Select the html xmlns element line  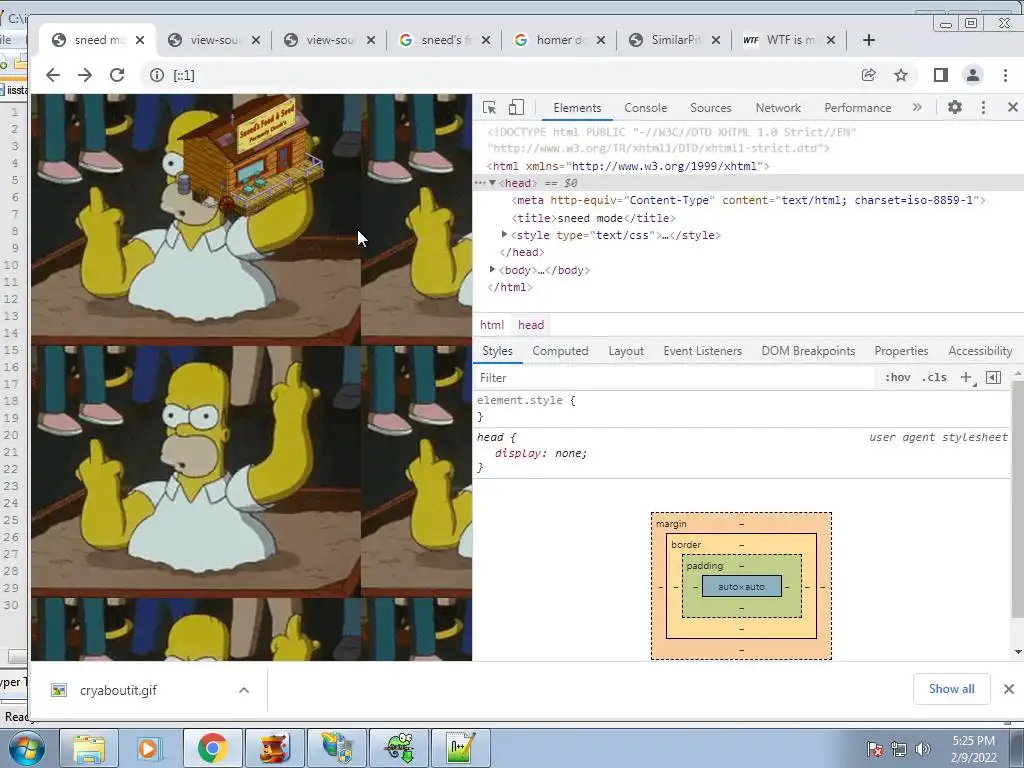tap(628, 166)
